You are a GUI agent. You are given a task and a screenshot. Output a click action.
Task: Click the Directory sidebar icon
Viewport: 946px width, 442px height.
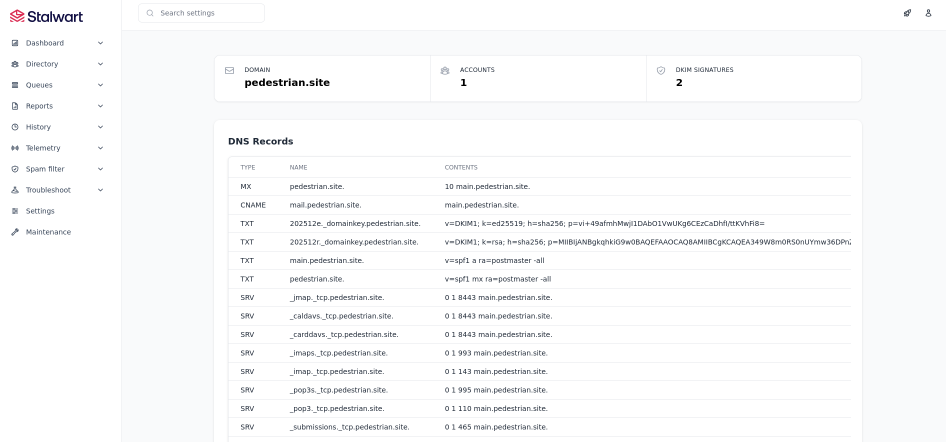(x=15, y=64)
